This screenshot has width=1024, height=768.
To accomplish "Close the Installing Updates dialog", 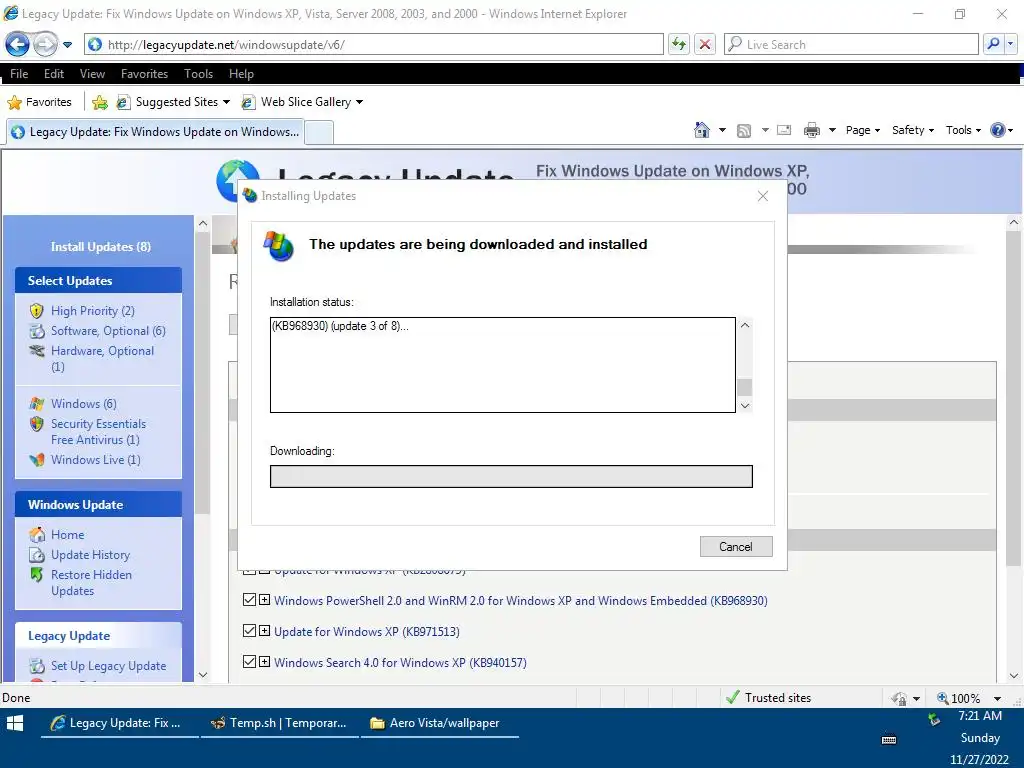I will (763, 196).
